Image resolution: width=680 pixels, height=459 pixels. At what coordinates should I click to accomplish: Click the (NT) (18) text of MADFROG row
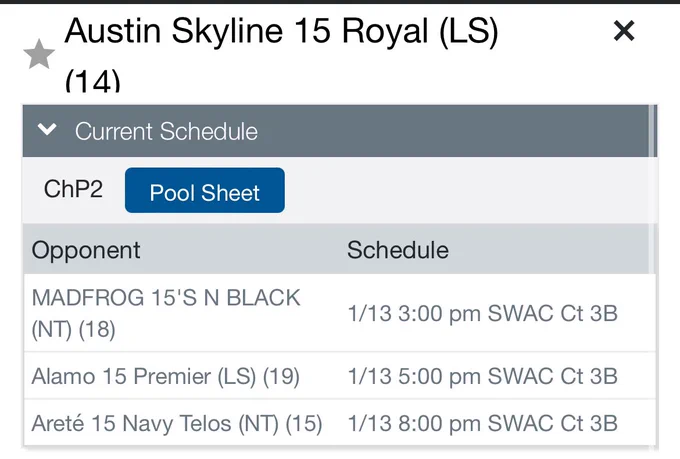point(73,330)
